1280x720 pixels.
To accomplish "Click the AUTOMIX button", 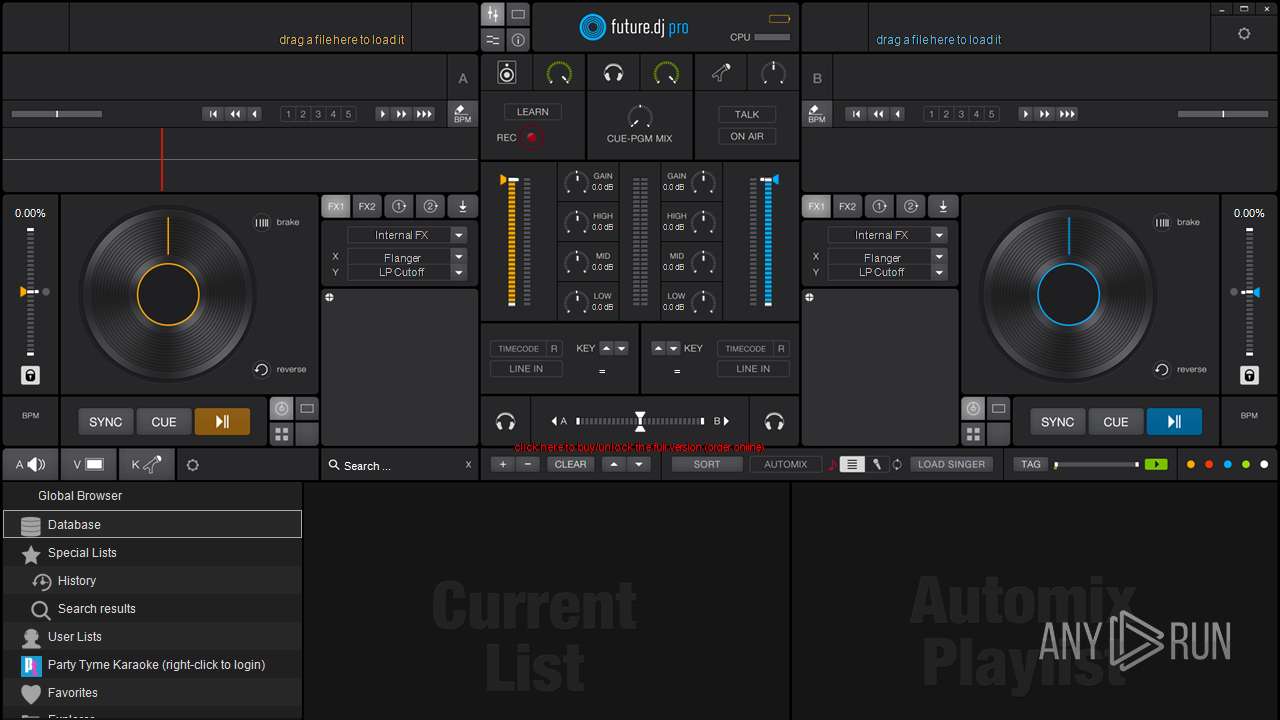I will pos(786,464).
